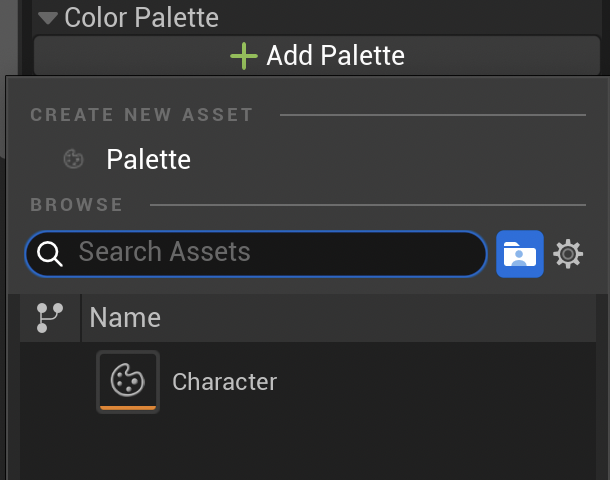Click the palette icon beside Palette entry

(x=72, y=159)
